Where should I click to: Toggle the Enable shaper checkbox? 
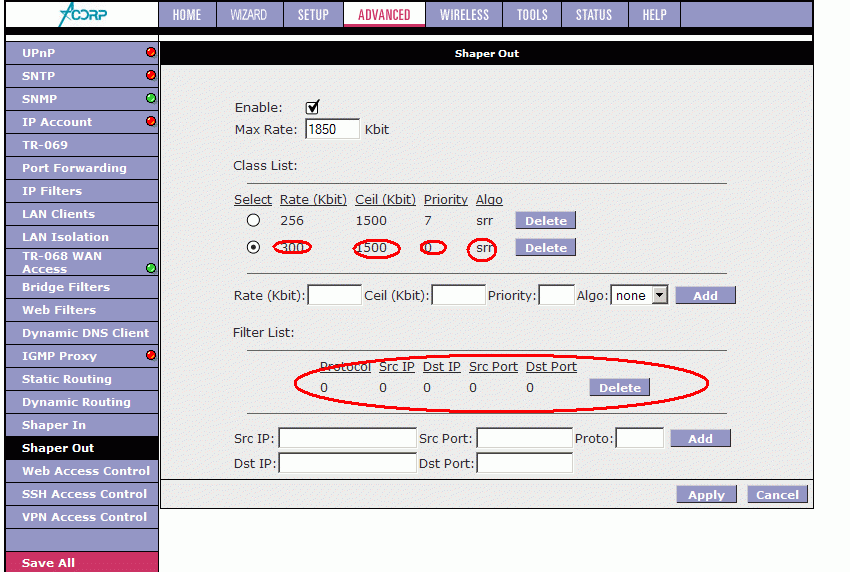[312, 107]
